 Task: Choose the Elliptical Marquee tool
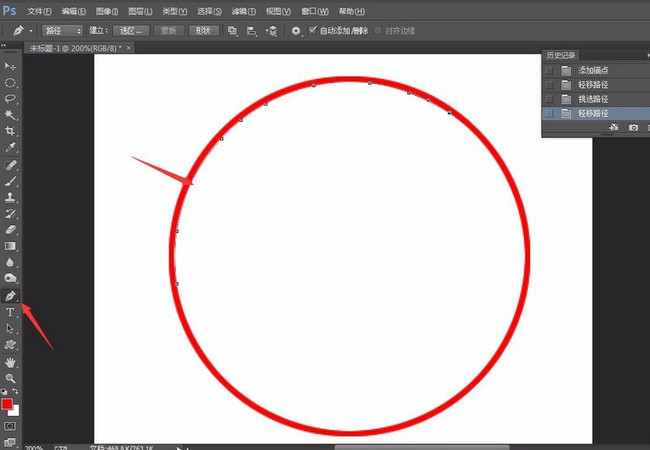pyautogui.click(x=11, y=83)
